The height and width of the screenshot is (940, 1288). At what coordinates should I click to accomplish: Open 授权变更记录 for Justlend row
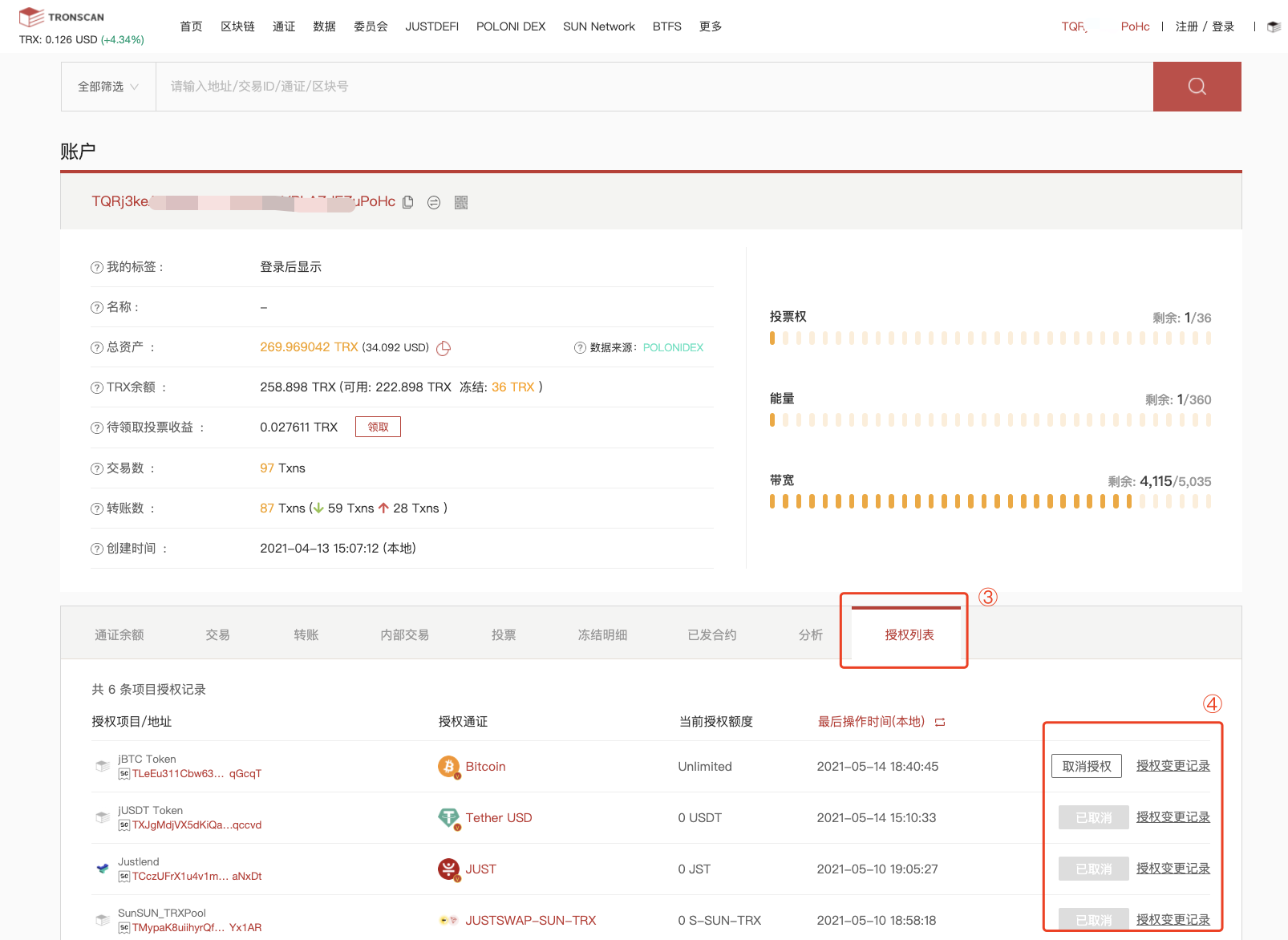click(x=1173, y=869)
